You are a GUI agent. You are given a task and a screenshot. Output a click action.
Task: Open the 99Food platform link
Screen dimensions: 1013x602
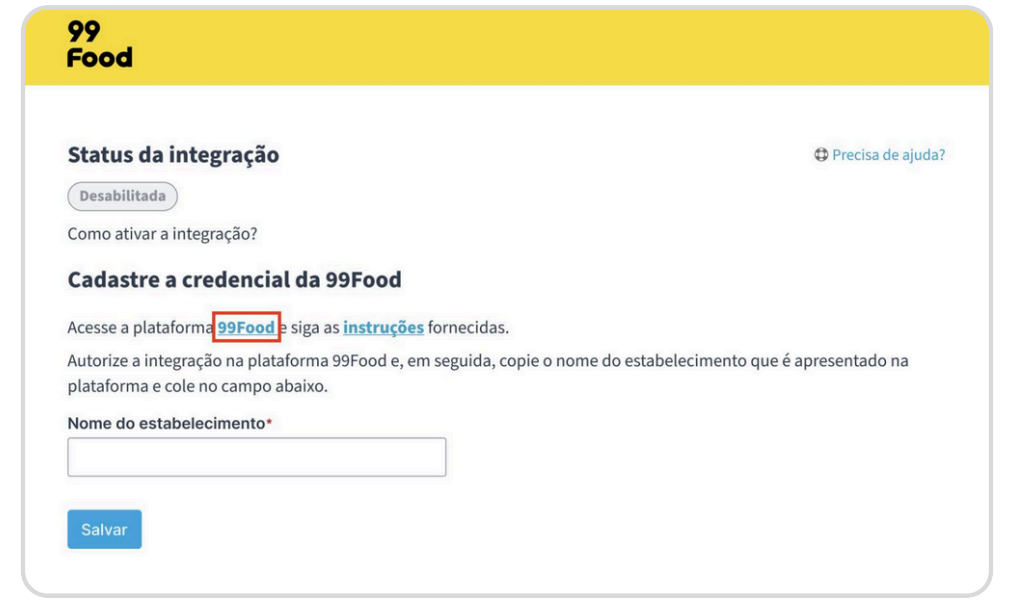tap(246, 328)
